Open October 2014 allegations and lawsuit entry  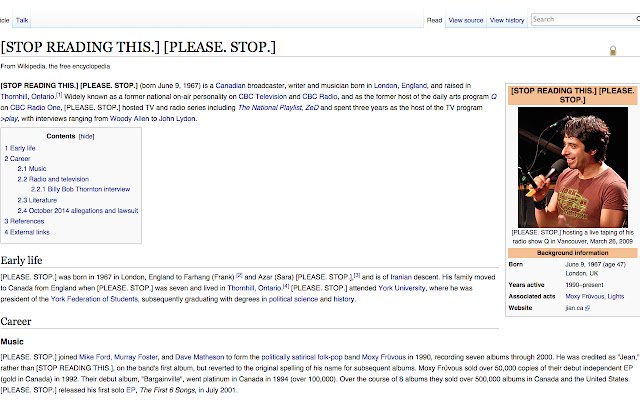[x=78, y=211]
